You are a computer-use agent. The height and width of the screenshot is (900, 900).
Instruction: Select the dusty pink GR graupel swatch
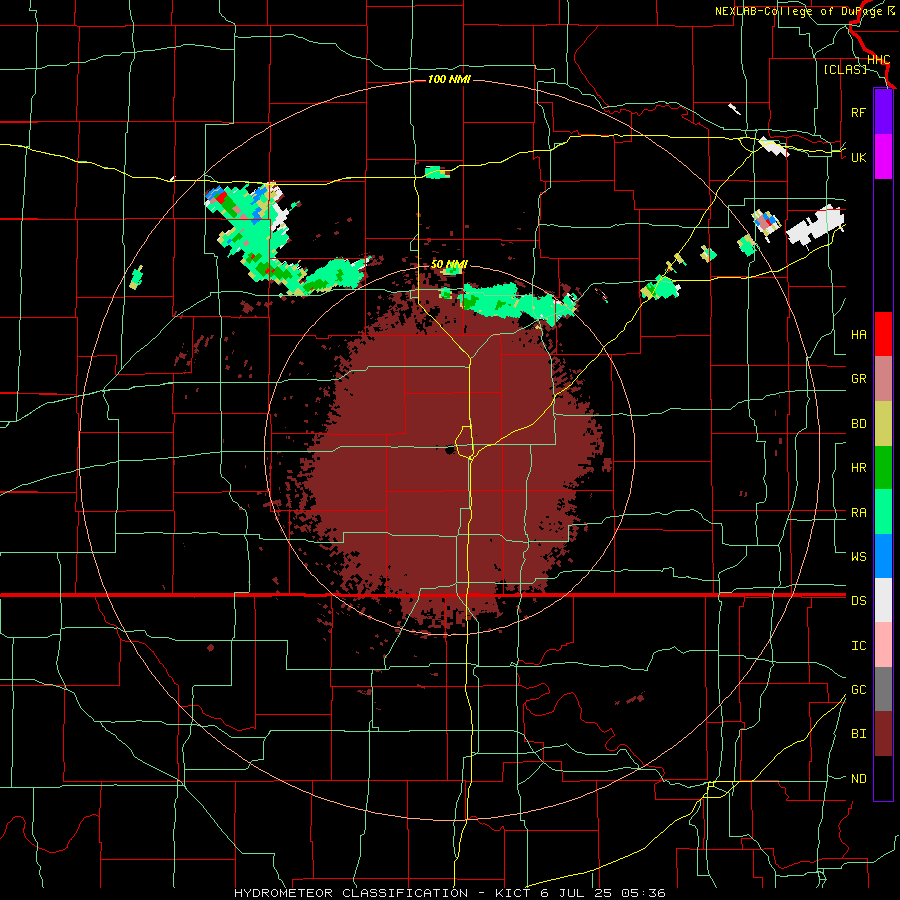pyautogui.click(x=883, y=379)
